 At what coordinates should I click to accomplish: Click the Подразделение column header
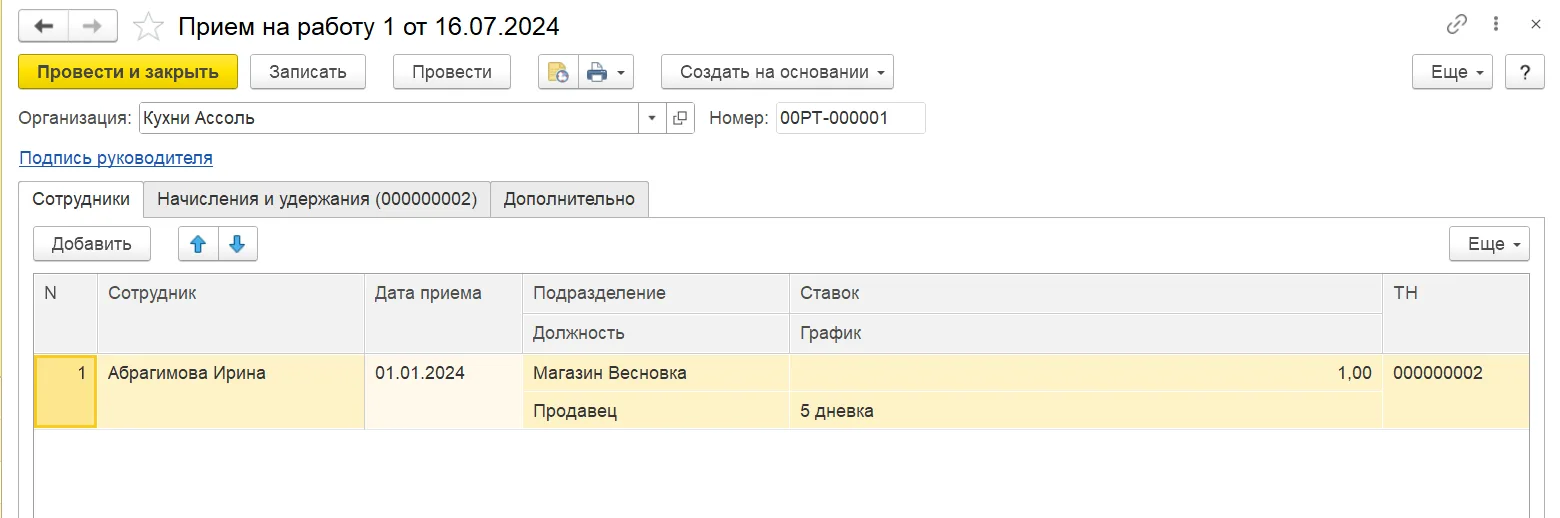656,293
